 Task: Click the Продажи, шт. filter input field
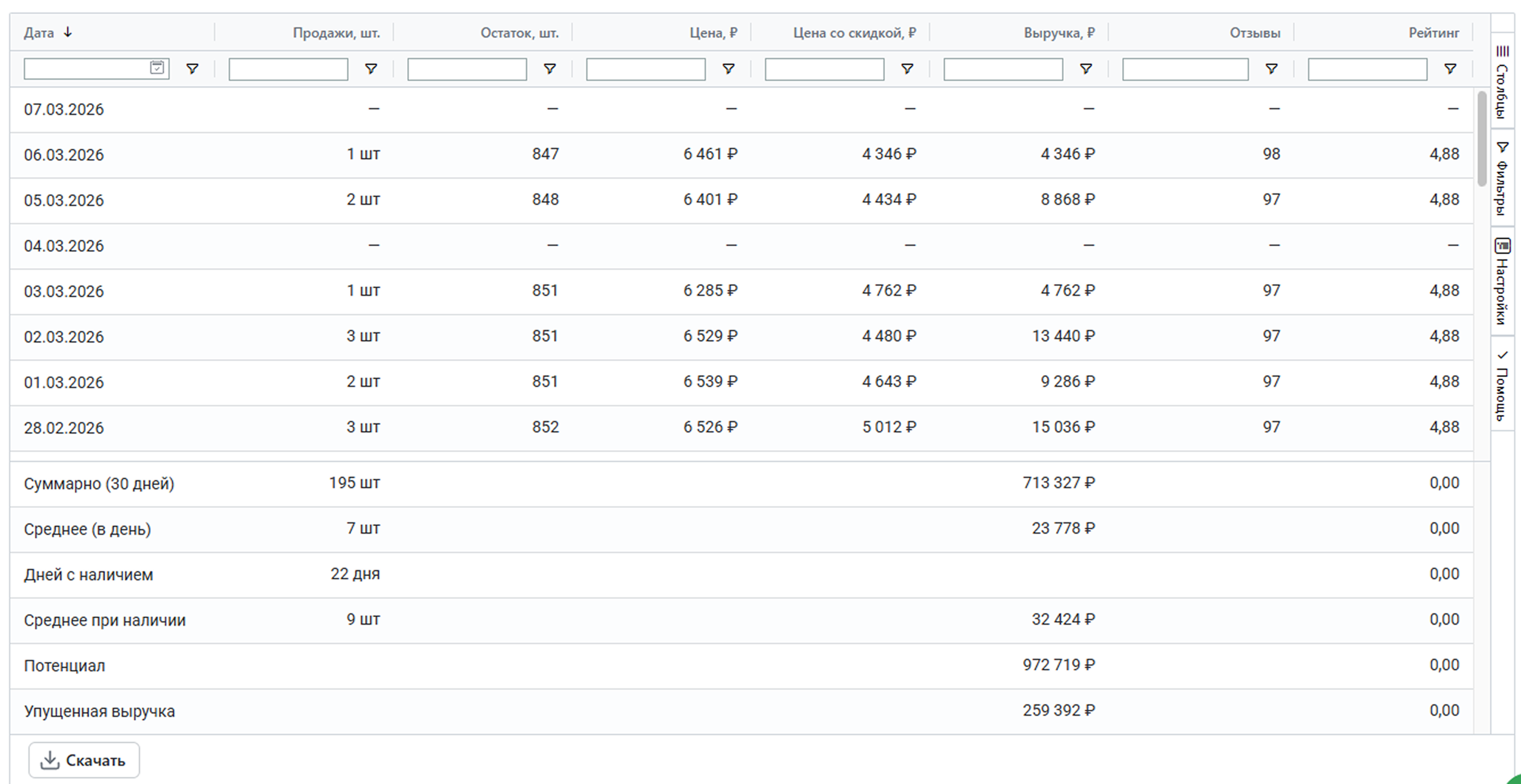coord(288,69)
